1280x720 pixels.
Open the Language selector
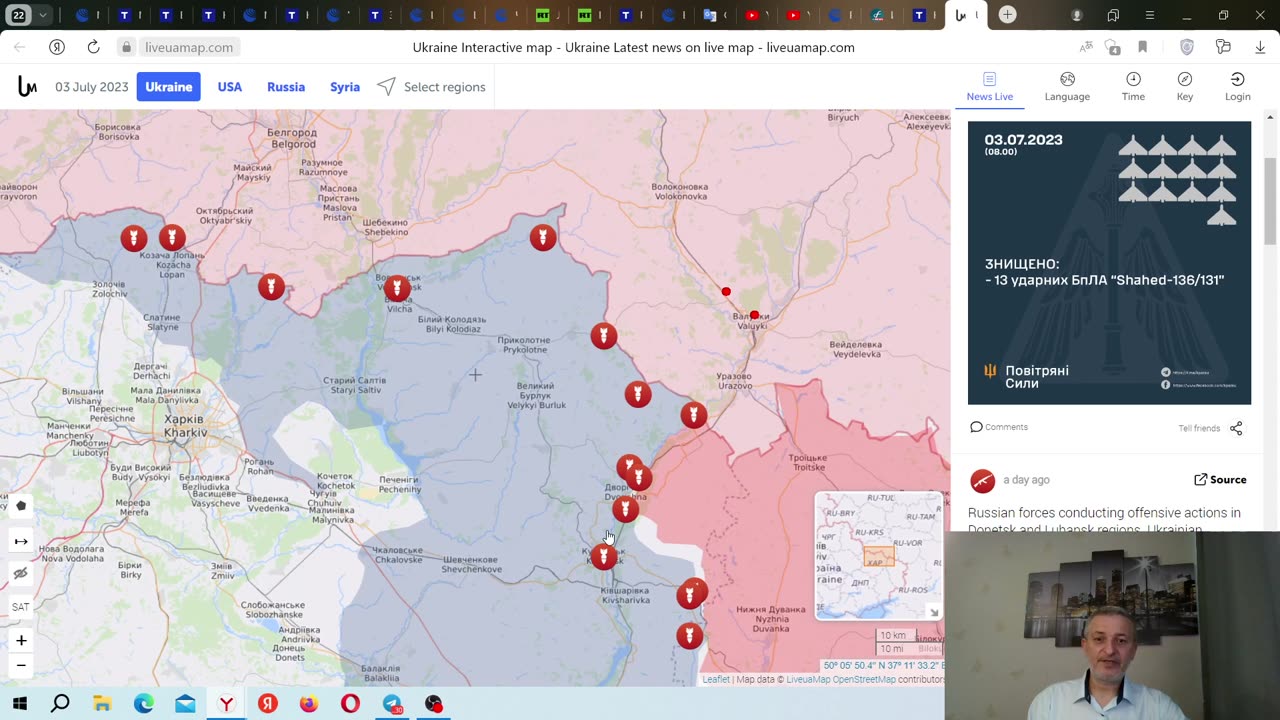coord(1067,87)
